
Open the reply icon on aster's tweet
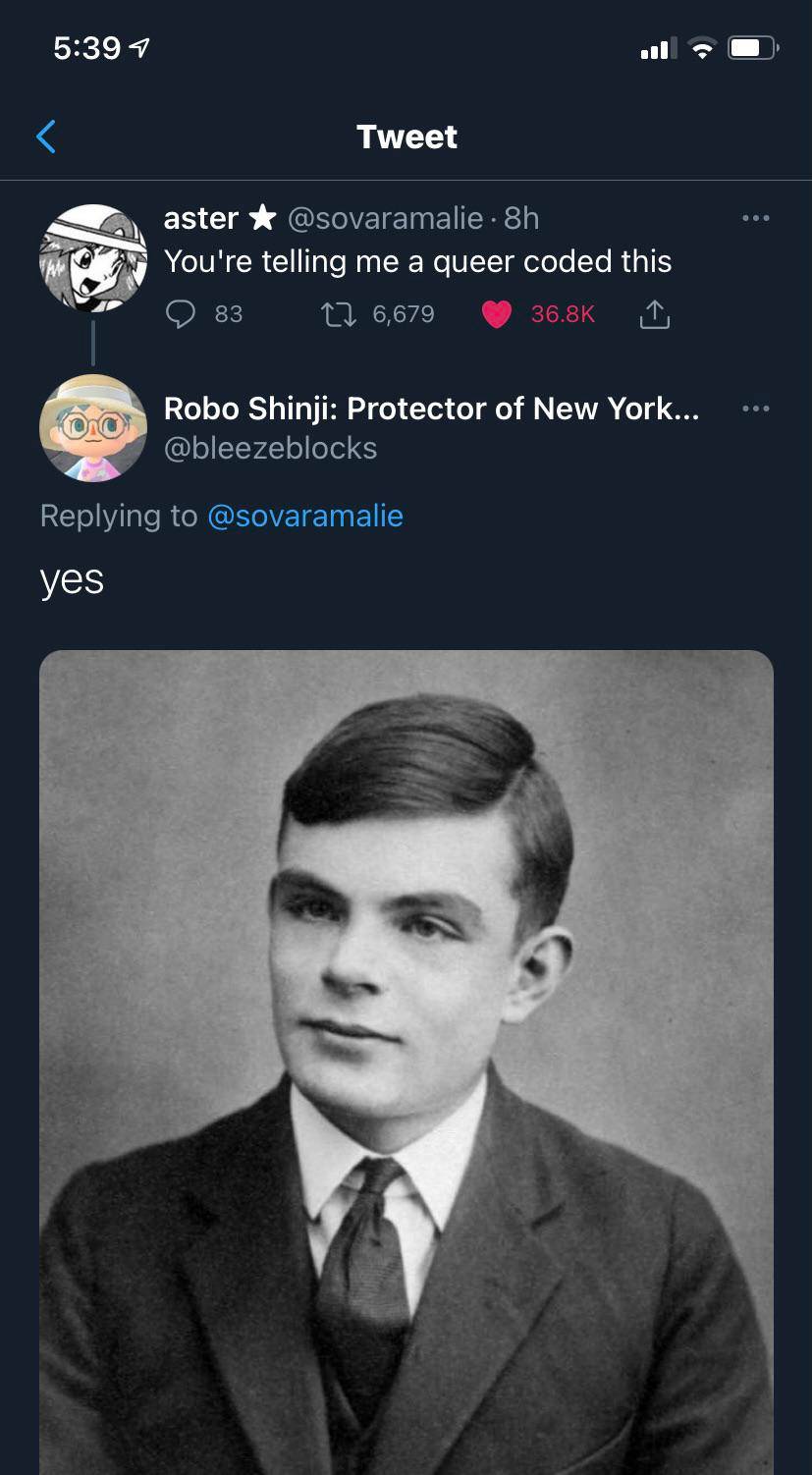pyautogui.click(x=181, y=313)
